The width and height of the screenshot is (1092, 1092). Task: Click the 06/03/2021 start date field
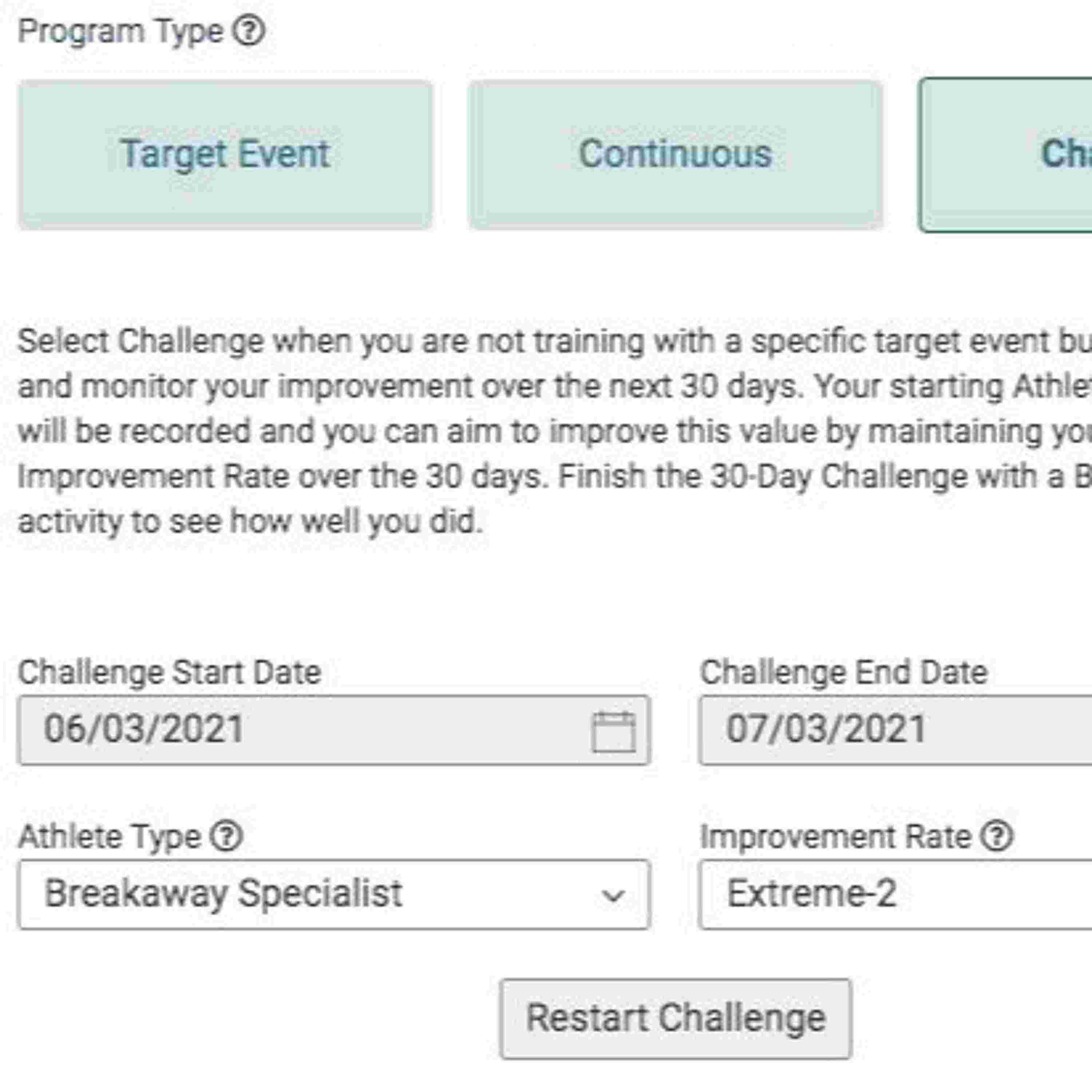point(305,730)
